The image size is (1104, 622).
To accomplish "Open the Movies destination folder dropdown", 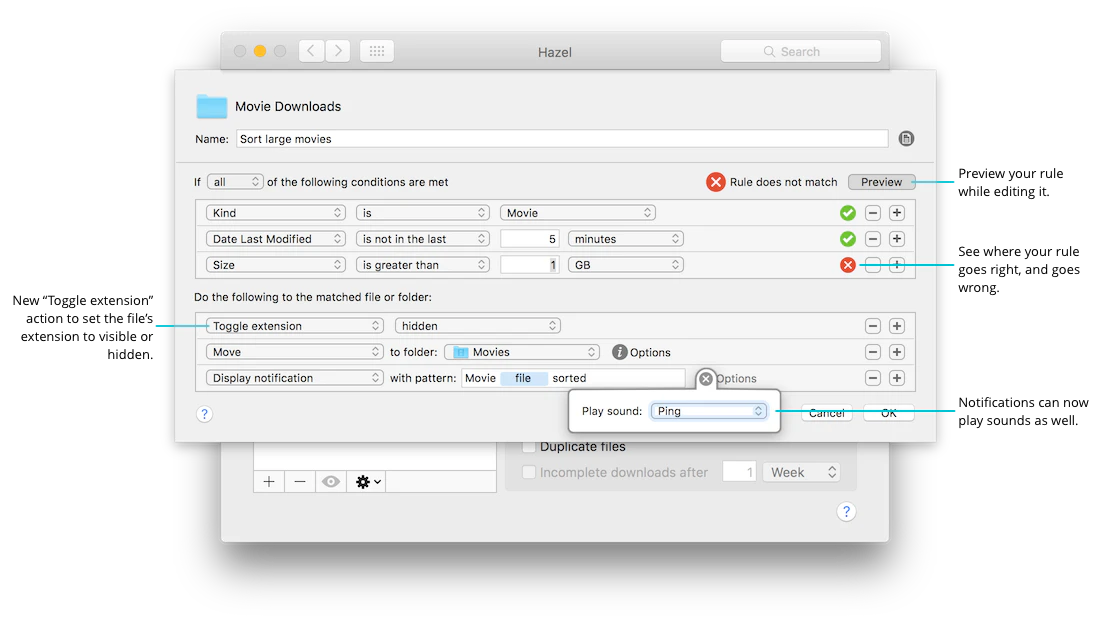I will 522,352.
